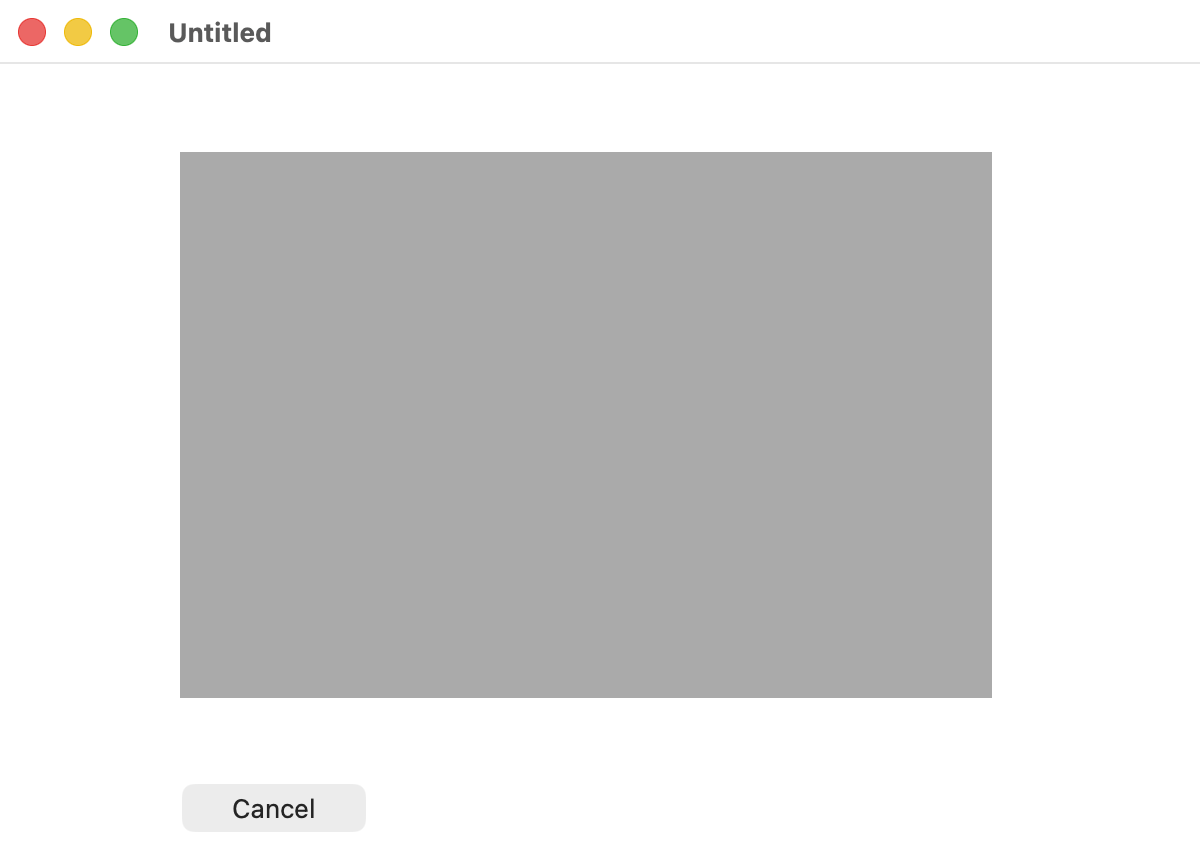Focus the large gray canvas rectangle
Screen dimensions: 1200x864
point(586,425)
